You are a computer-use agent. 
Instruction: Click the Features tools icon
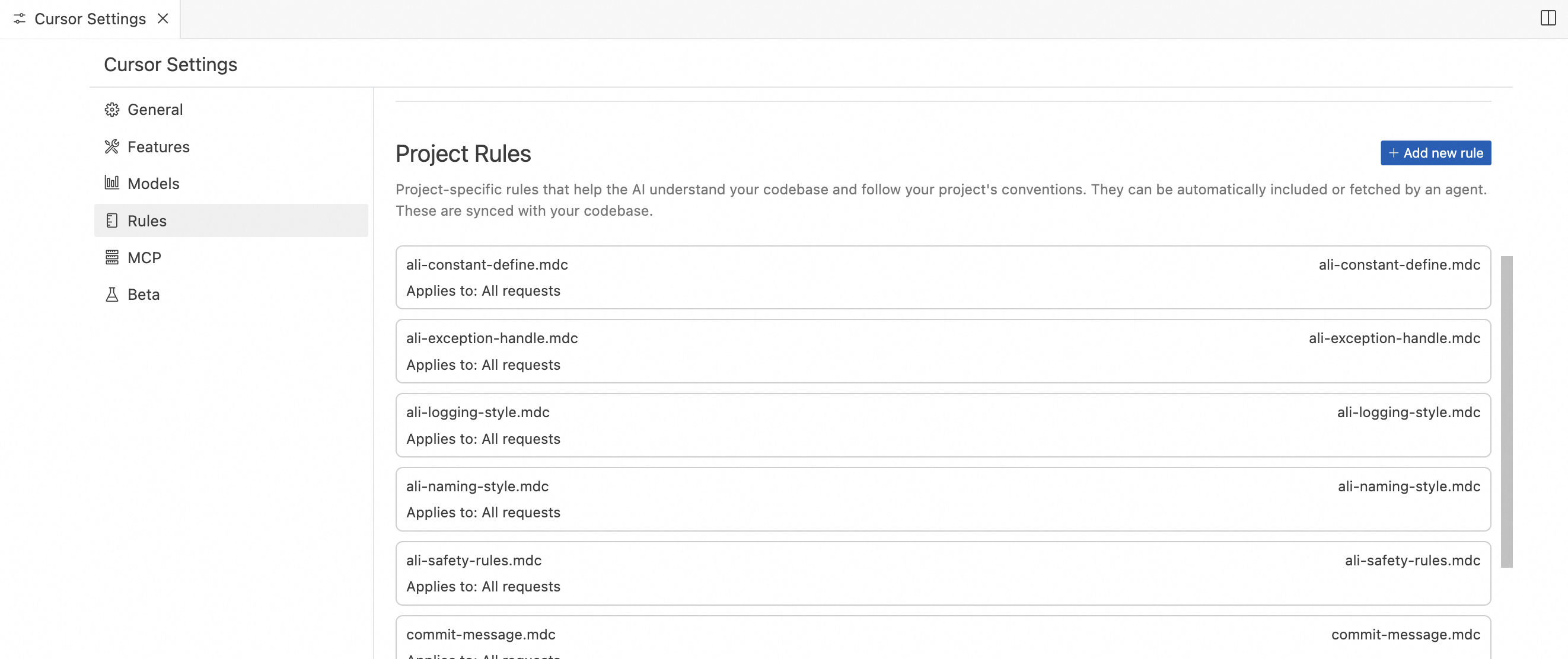[112, 146]
